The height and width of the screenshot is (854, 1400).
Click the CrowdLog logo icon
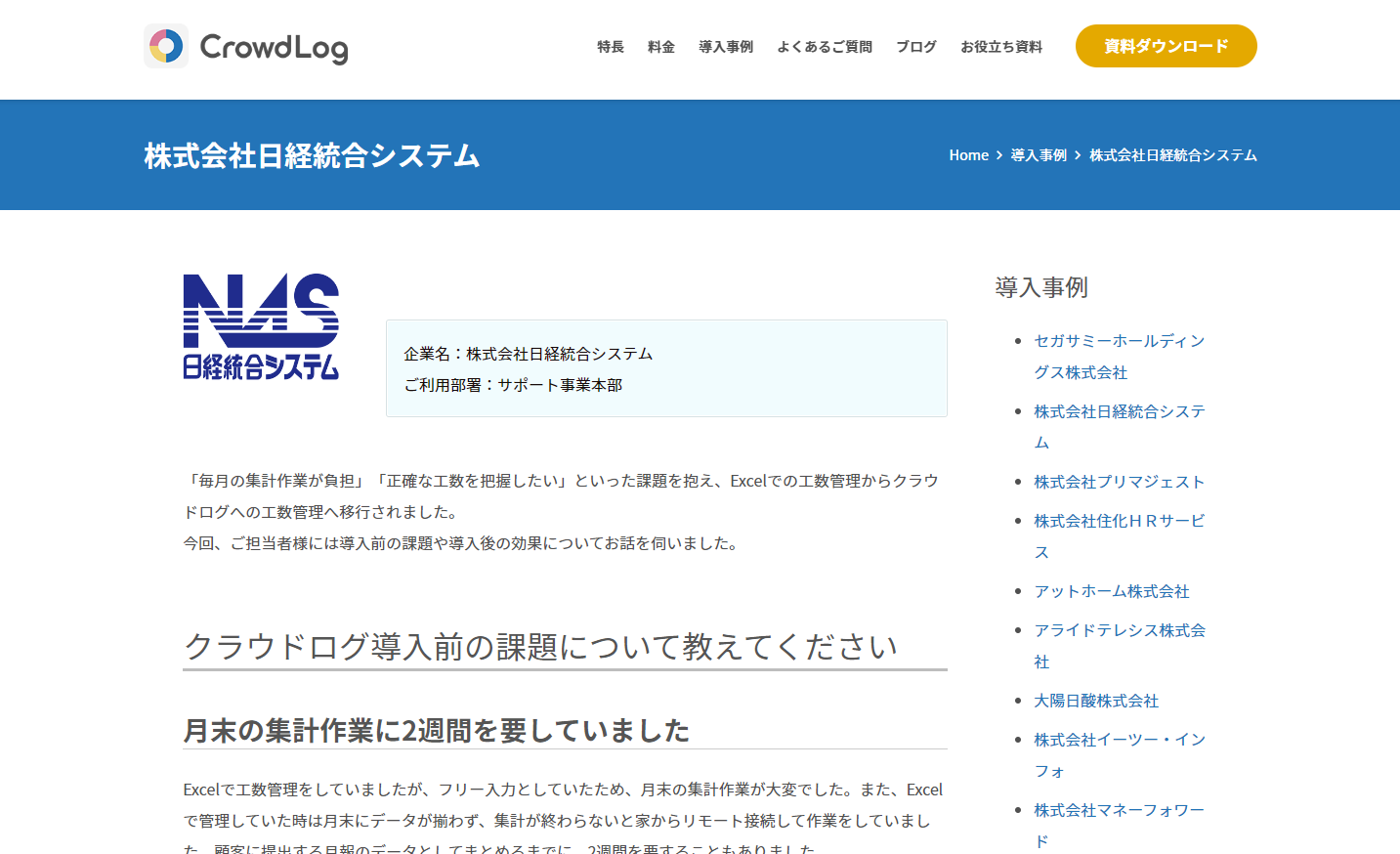point(166,46)
